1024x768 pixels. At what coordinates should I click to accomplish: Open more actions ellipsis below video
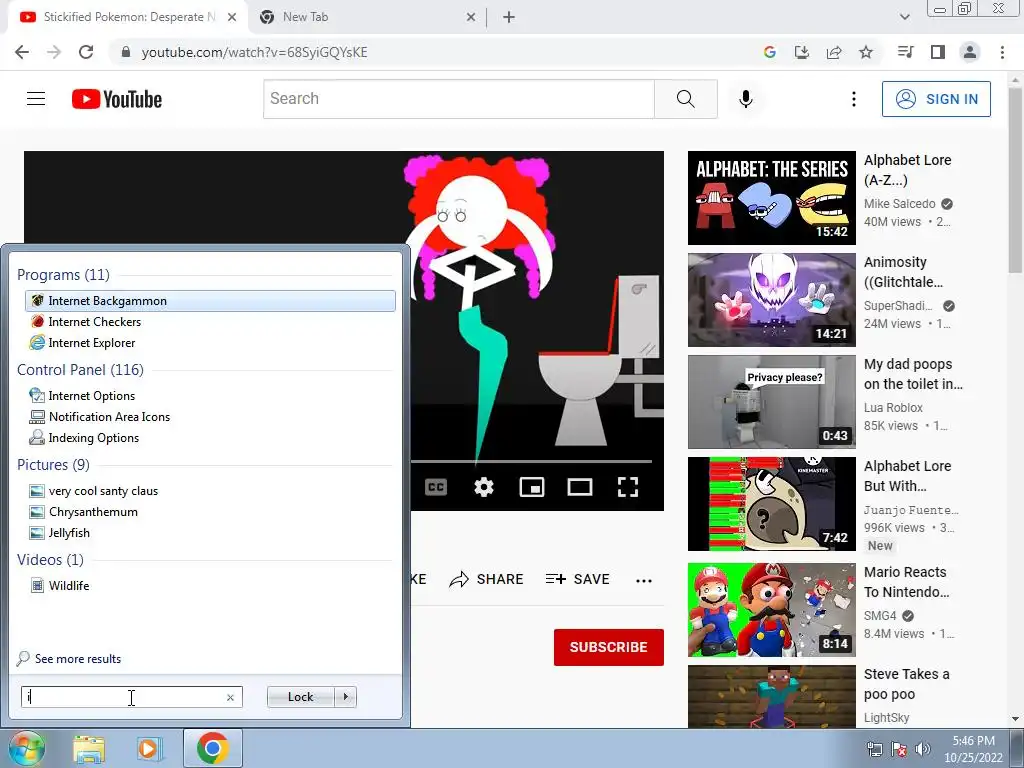pyautogui.click(x=644, y=580)
